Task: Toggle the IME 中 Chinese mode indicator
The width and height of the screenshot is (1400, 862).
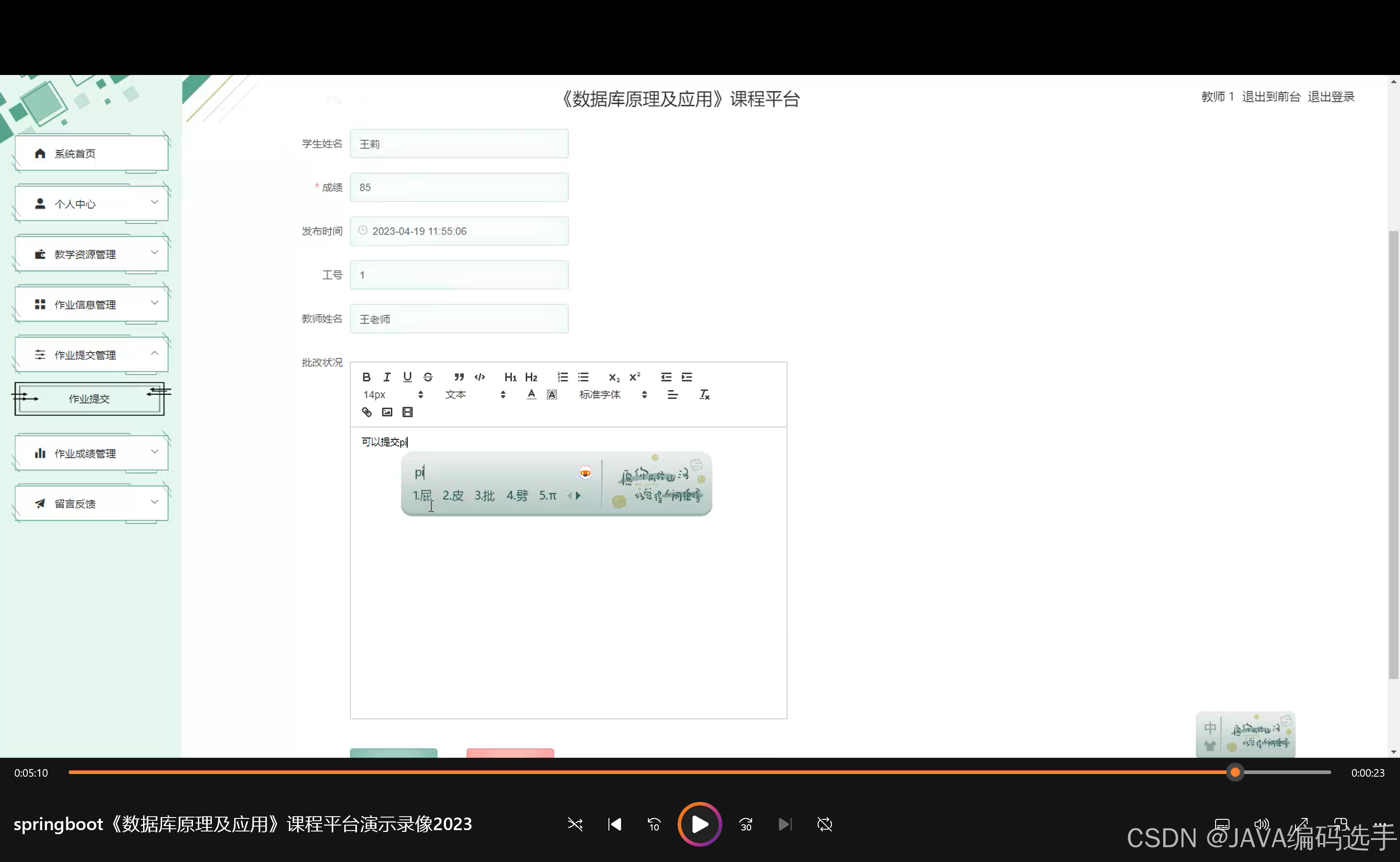Action: pyautogui.click(x=1210, y=727)
